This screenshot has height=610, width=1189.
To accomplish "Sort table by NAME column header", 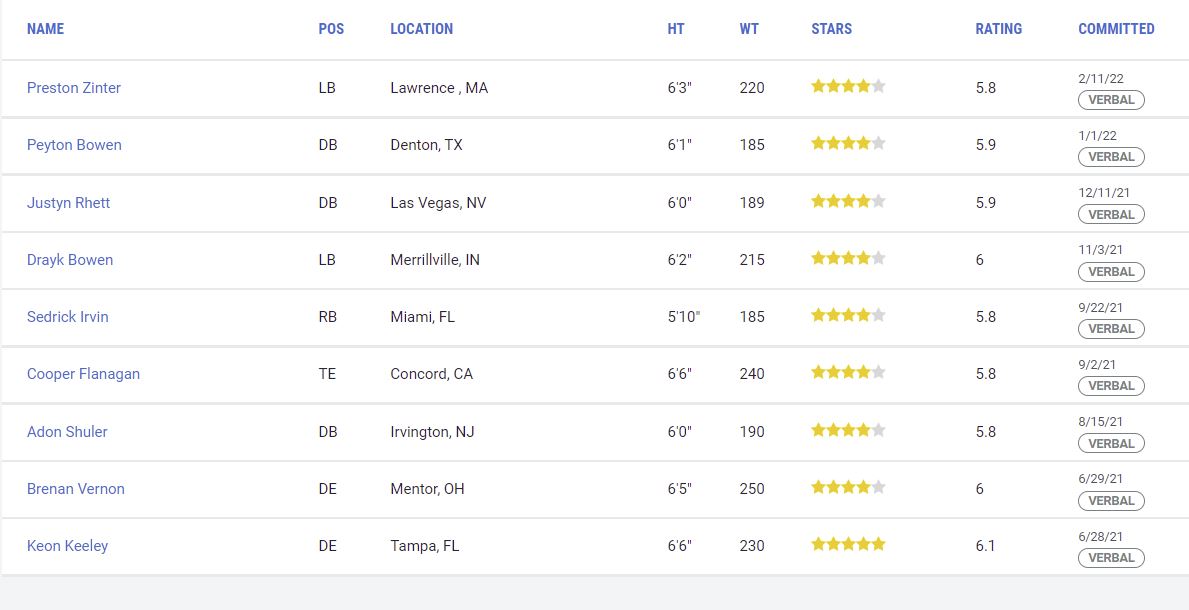I will click(x=45, y=29).
